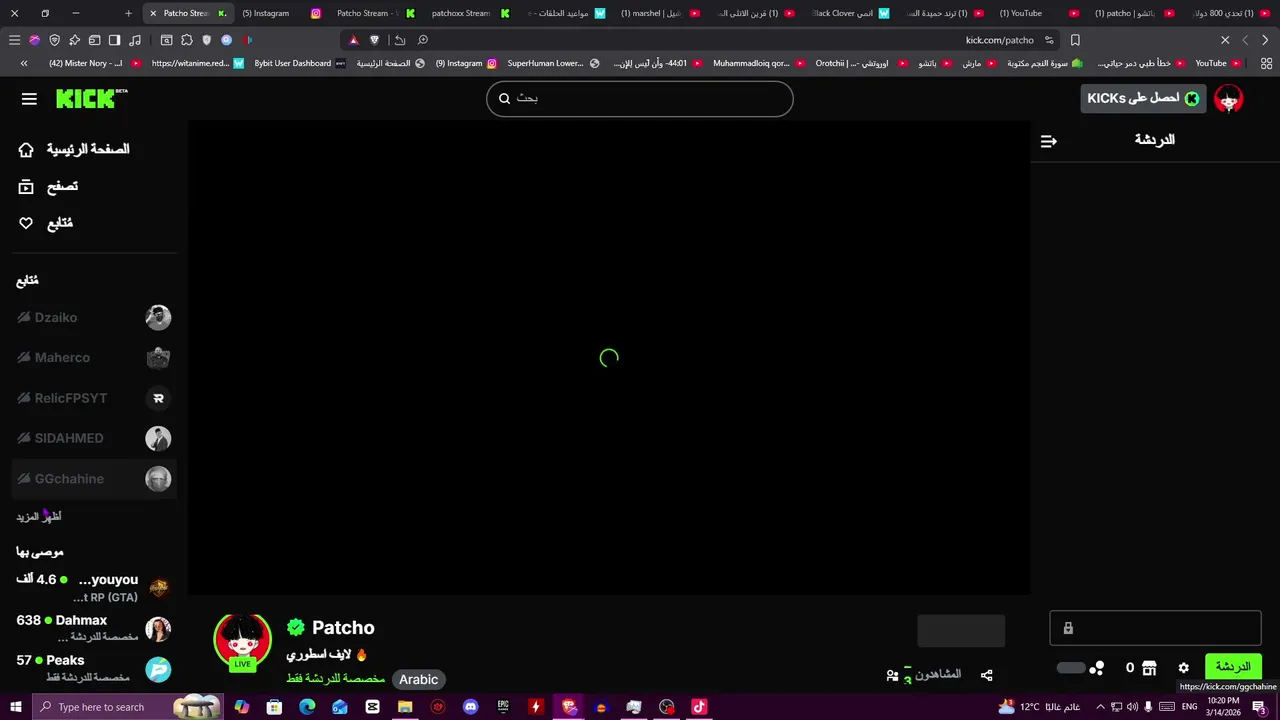Open recommended Peaks channel
This screenshot has width=1280, height=720.
(x=94, y=668)
